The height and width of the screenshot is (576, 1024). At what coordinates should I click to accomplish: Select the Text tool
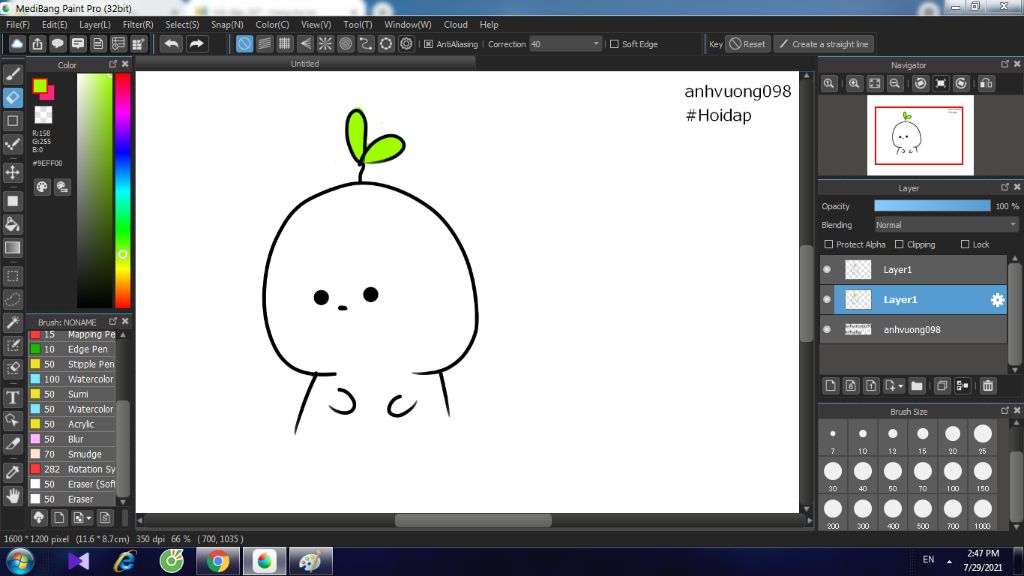coord(12,397)
